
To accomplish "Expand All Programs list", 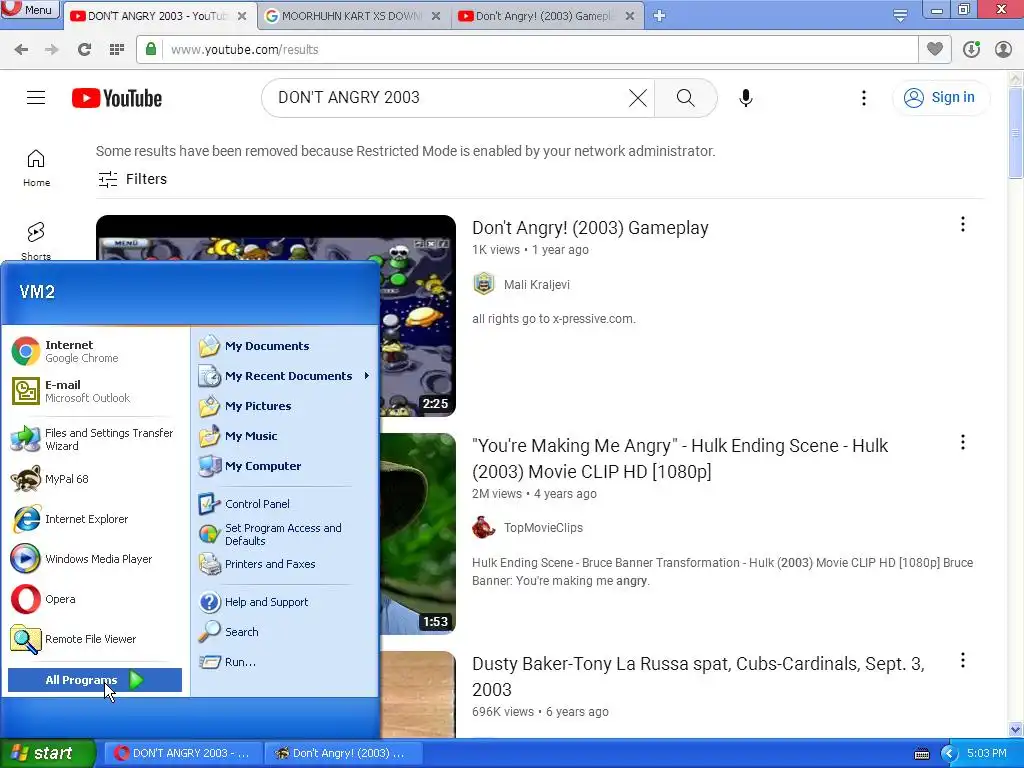I will pos(95,680).
